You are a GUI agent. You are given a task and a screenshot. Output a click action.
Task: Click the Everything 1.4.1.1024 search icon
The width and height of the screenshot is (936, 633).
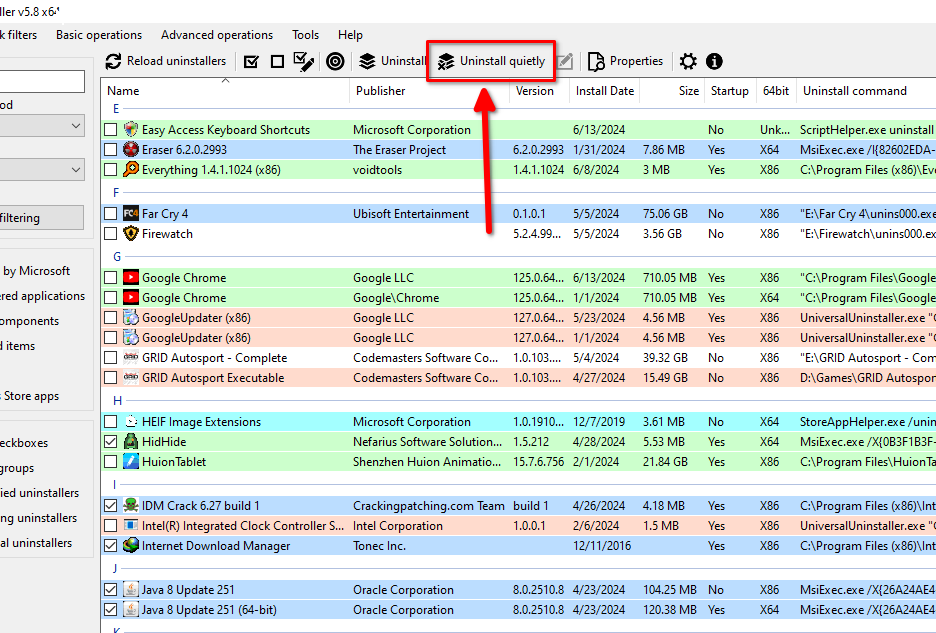click(131, 170)
